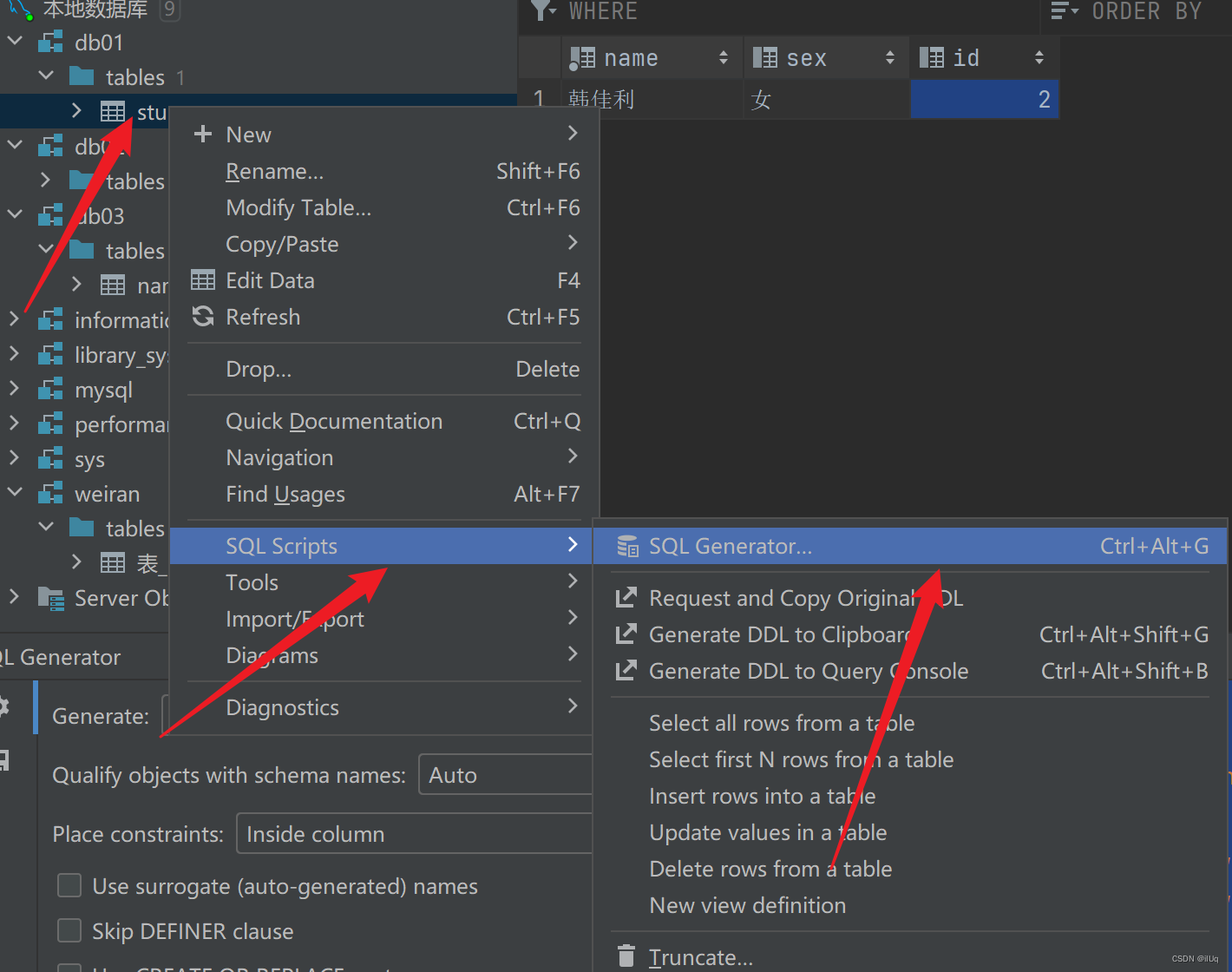
Task: Enable Use surrogate (auto-generated) names checkbox
Action: pyautogui.click(x=69, y=885)
